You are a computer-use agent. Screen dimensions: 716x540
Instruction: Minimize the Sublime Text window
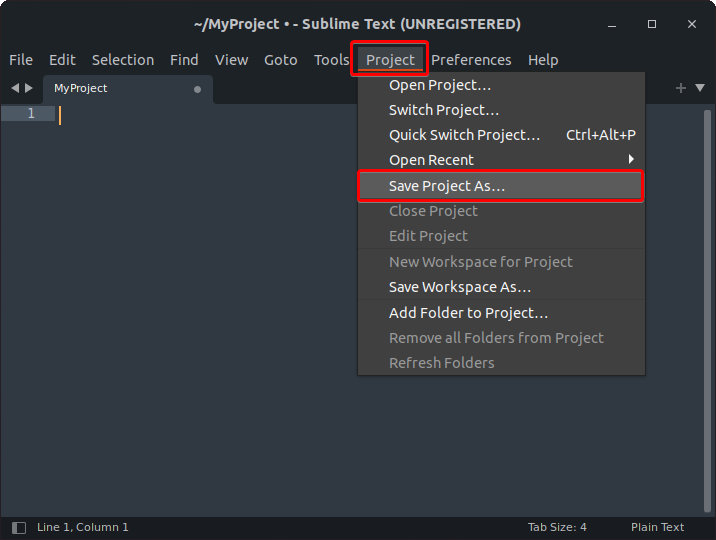pyautogui.click(x=612, y=24)
